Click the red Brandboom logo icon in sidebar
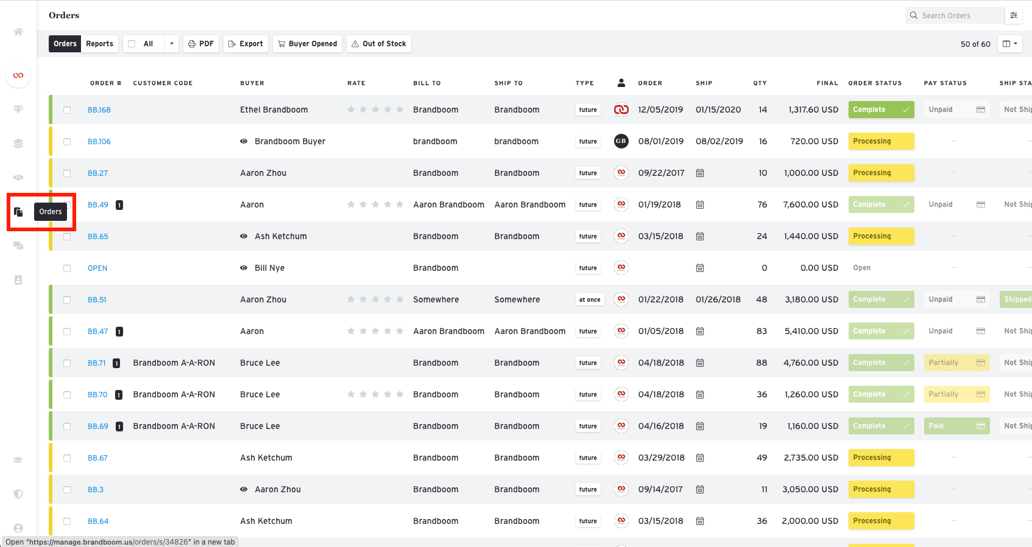Screen dimensions: 1032x547 click(x=18, y=76)
